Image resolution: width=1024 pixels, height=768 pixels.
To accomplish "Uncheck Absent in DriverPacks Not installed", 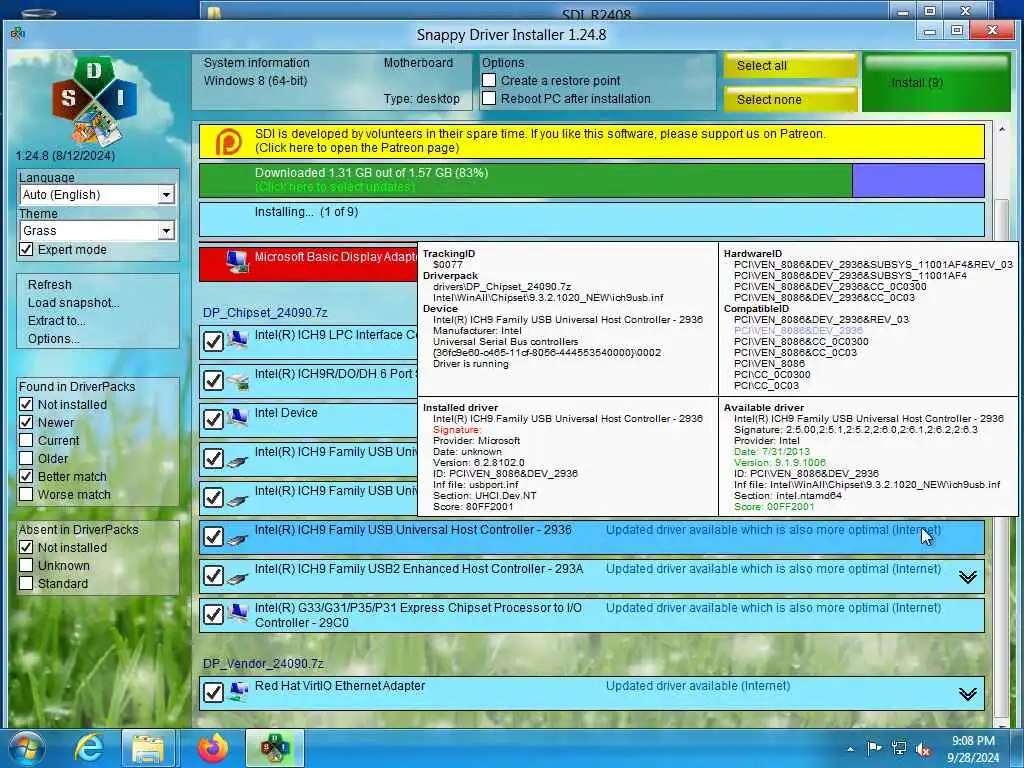I will pos(26,547).
